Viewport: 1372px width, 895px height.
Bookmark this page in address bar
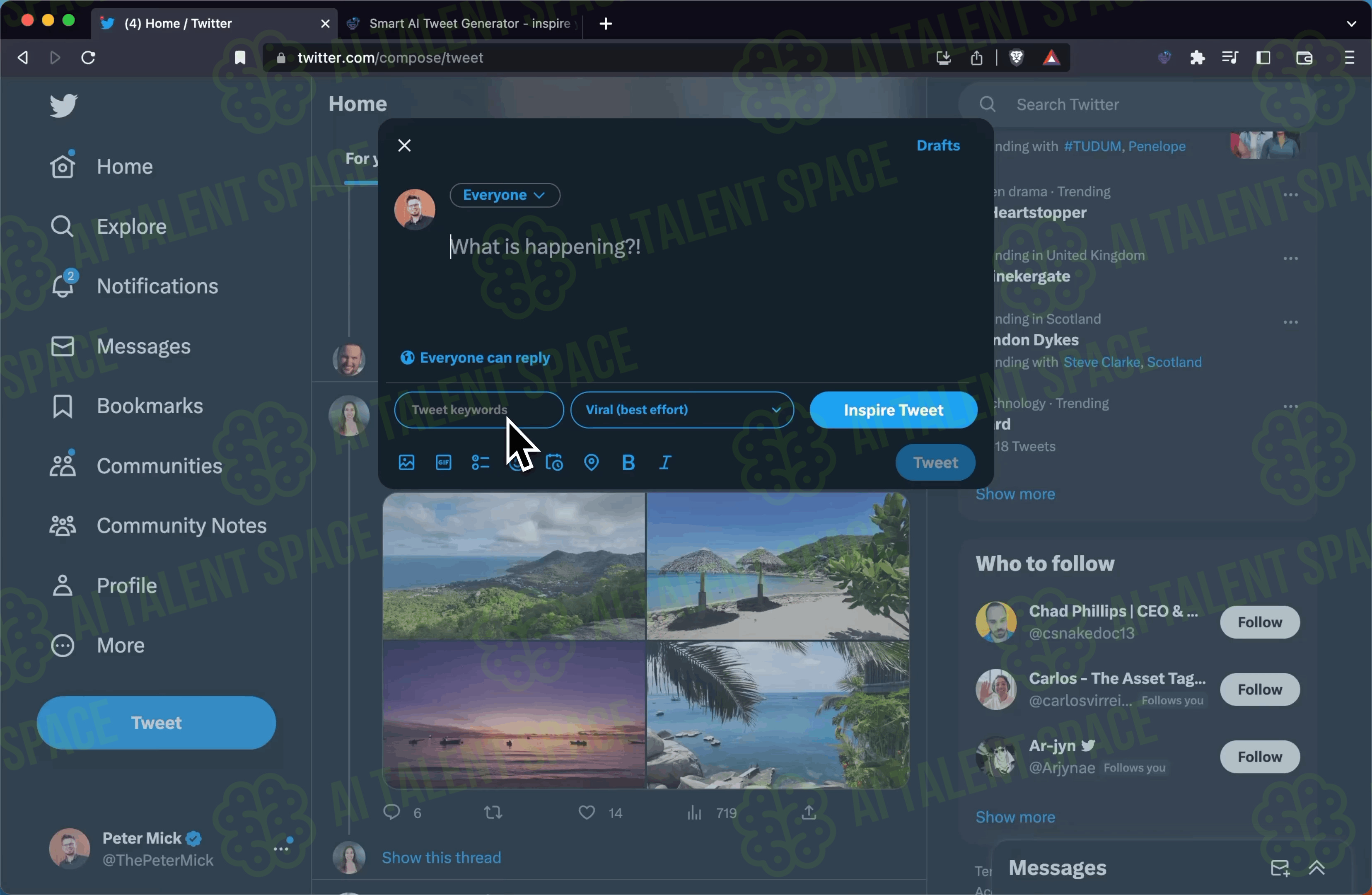point(240,58)
